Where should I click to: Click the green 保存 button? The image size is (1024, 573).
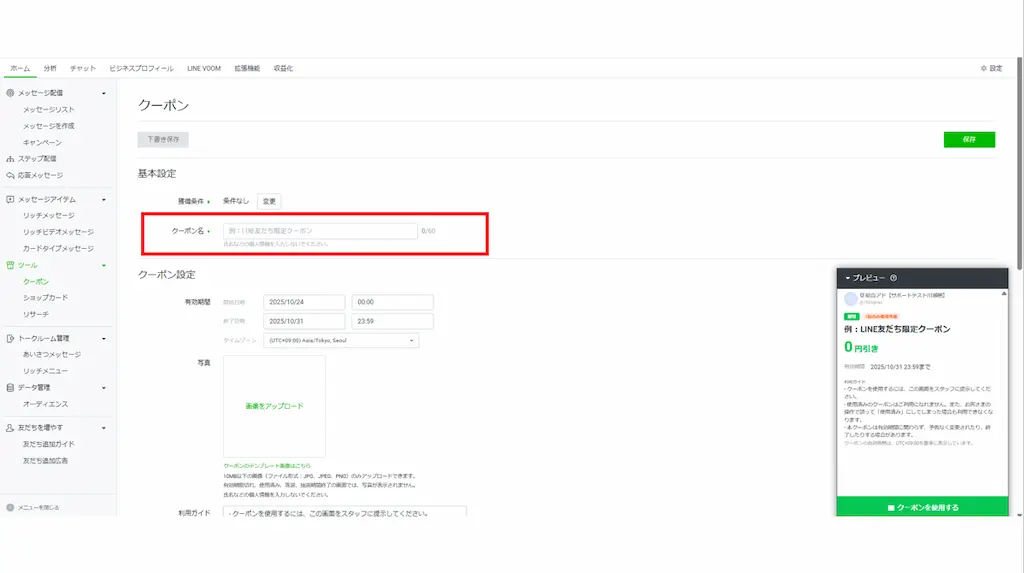(x=968, y=139)
